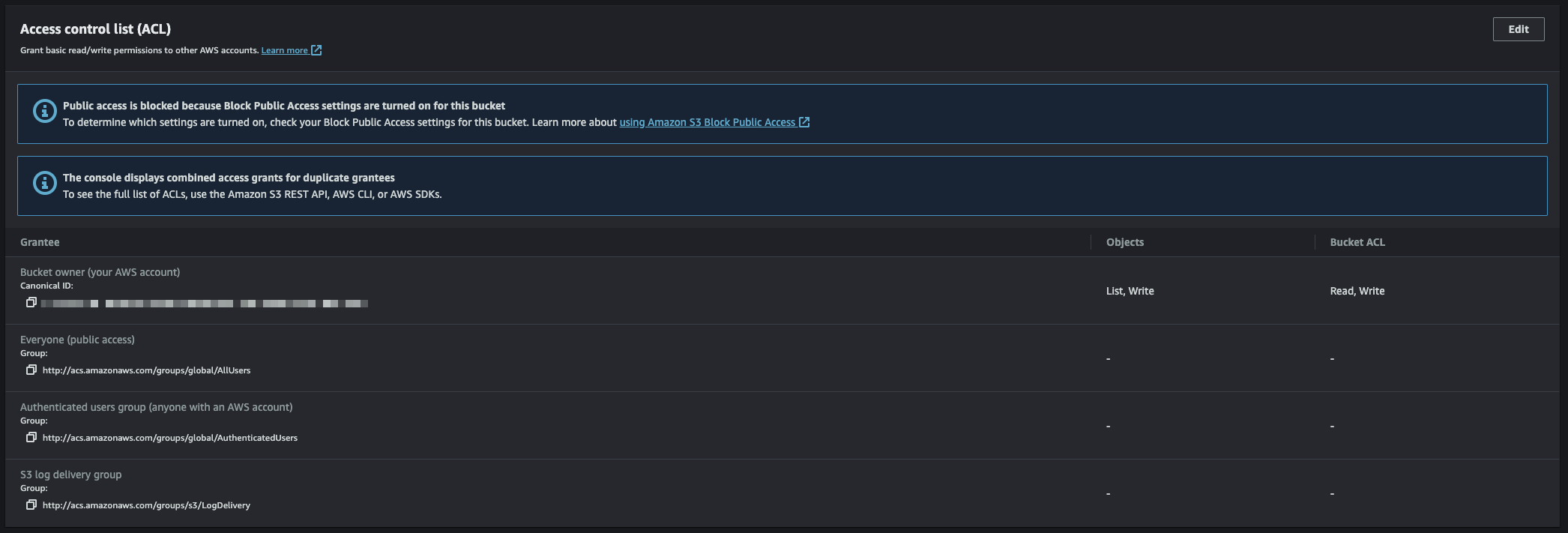Open using Amazon S3 Block Public Access link
Screen dimensions: 1568x533
(707, 122)
